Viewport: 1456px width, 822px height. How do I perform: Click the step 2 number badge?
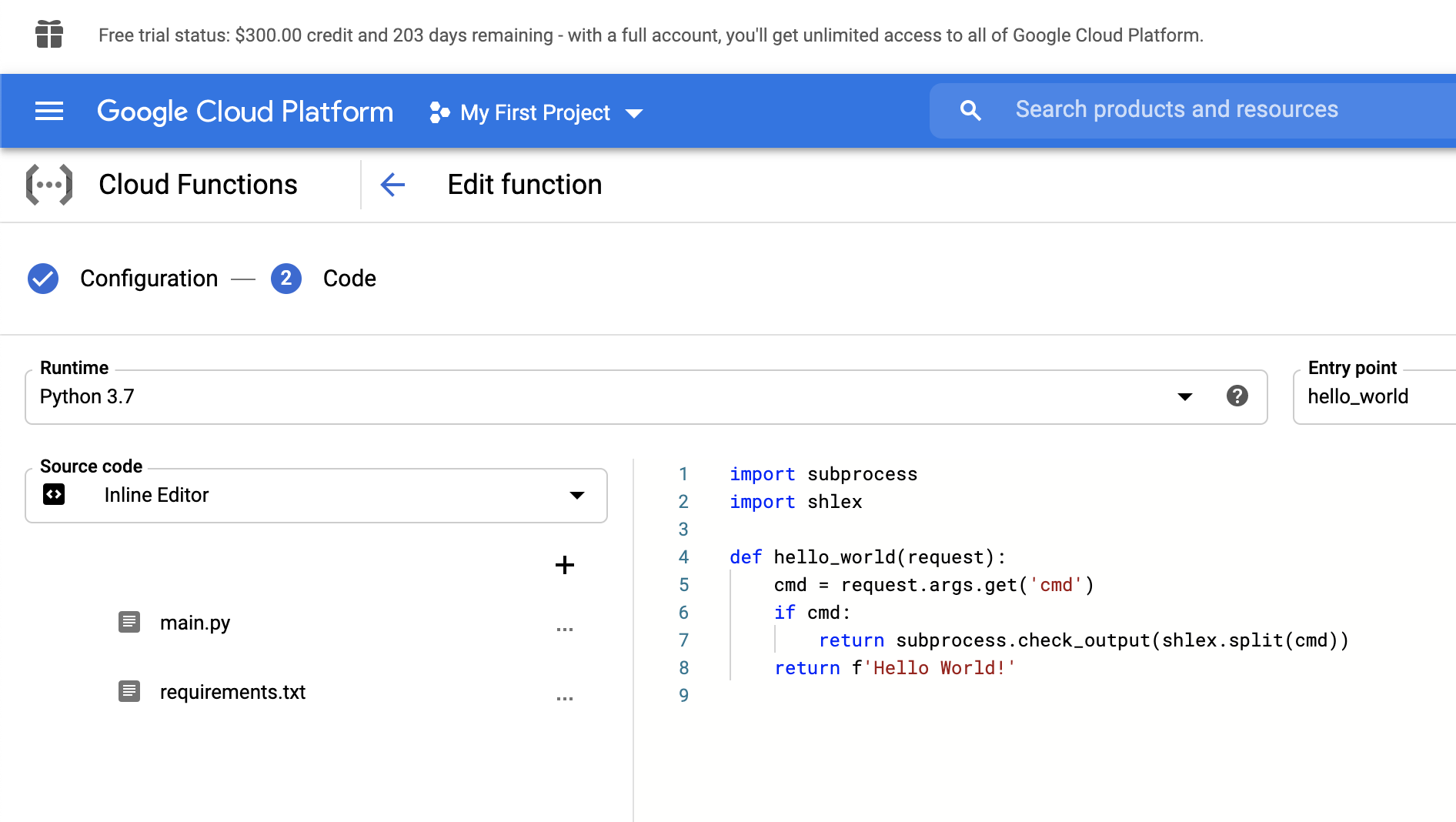point(286,279)
